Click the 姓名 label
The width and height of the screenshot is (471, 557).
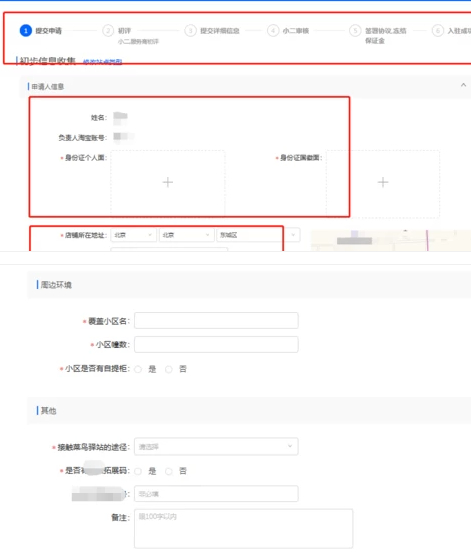99,118
